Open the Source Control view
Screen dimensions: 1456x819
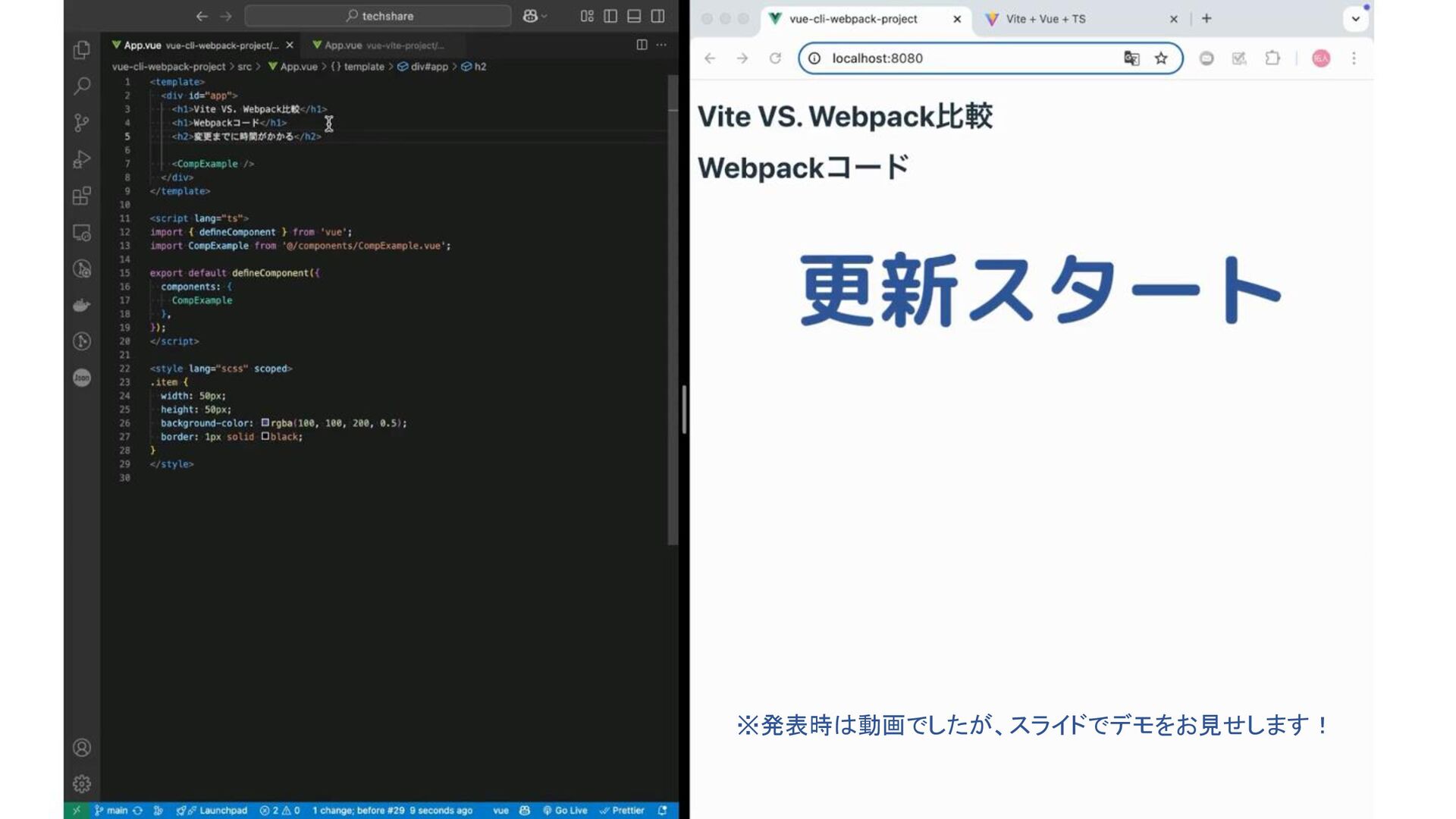[82, 123]
